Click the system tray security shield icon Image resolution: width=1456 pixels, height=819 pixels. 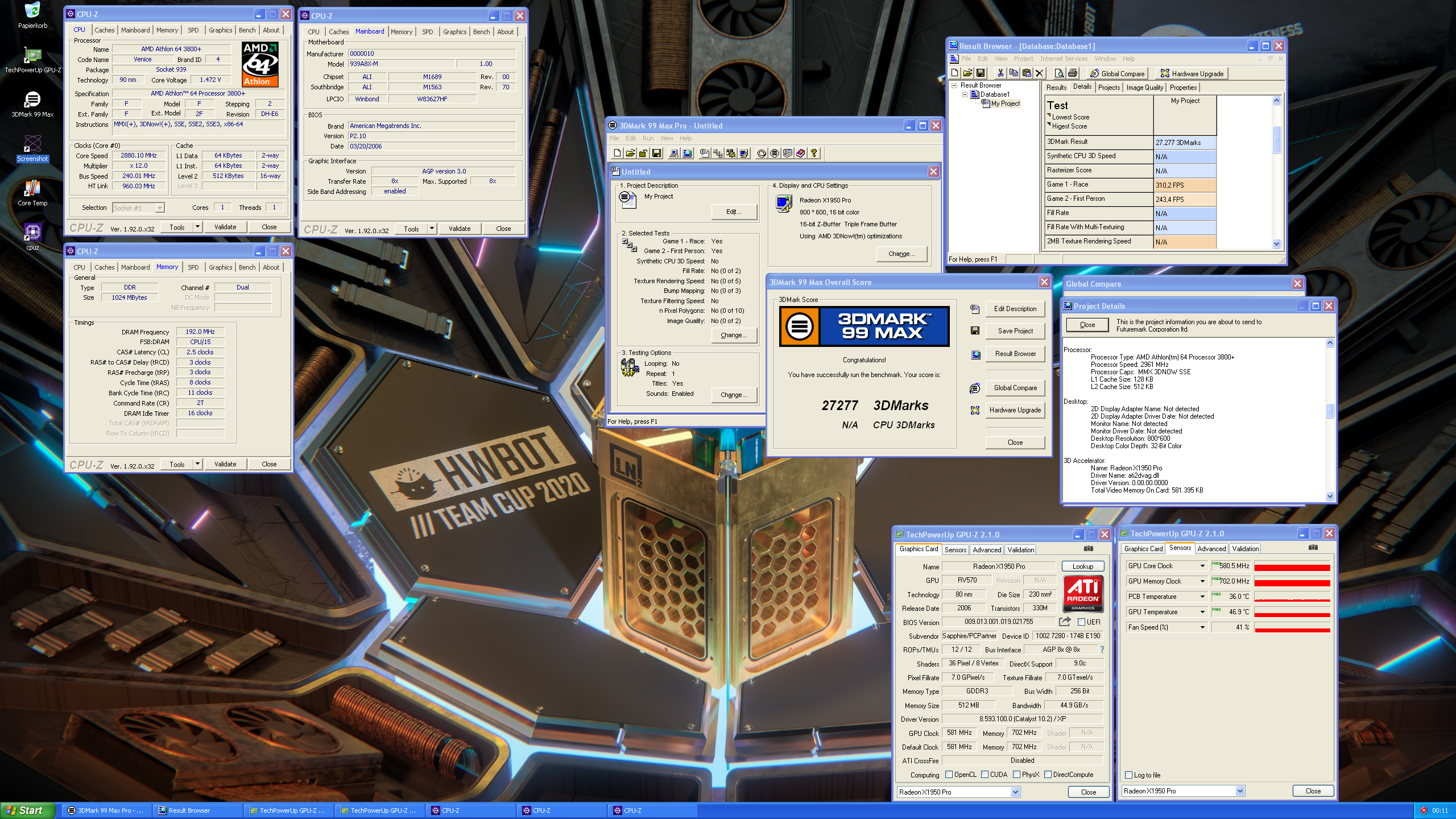pos(1424,810)
